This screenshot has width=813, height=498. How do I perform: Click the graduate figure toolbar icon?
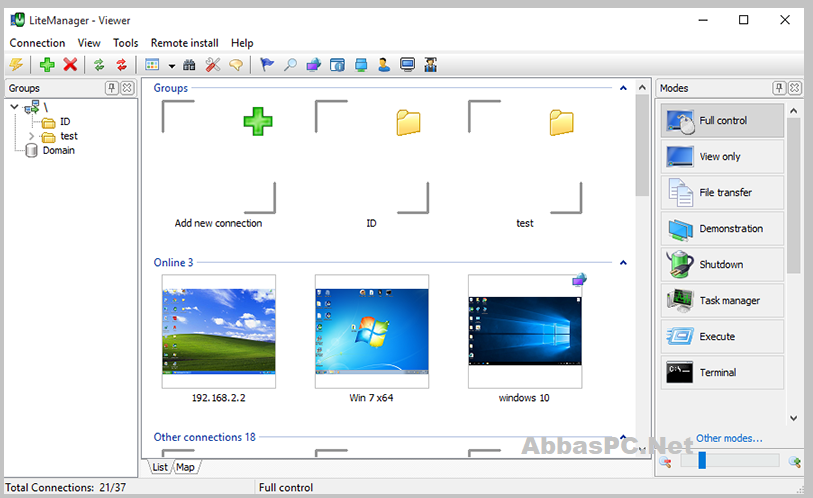coord(430,65)
